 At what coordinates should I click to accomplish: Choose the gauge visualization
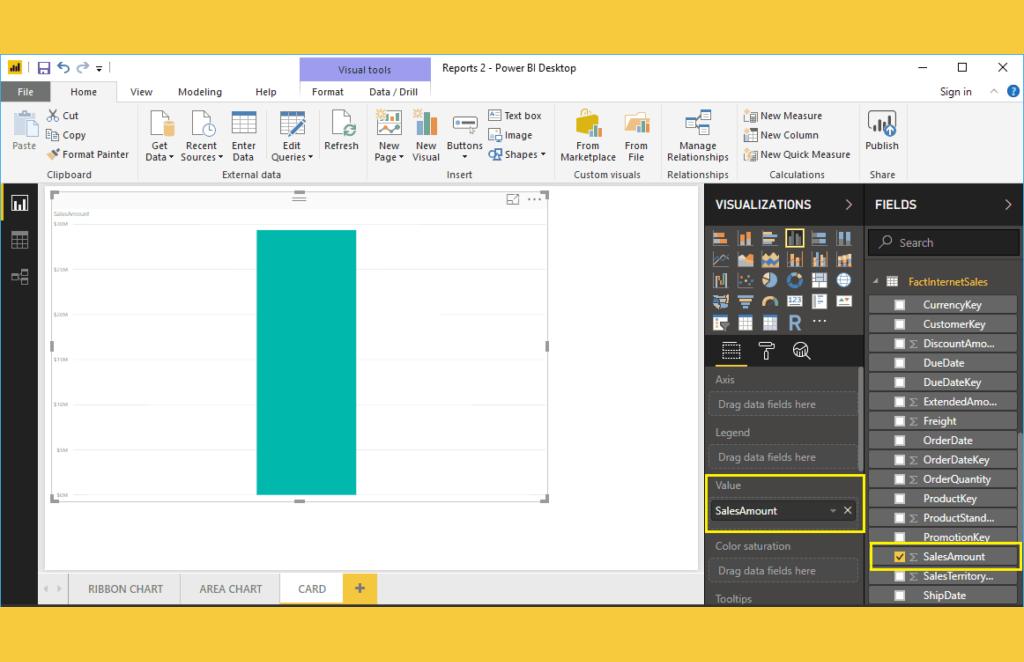(770, 302)
